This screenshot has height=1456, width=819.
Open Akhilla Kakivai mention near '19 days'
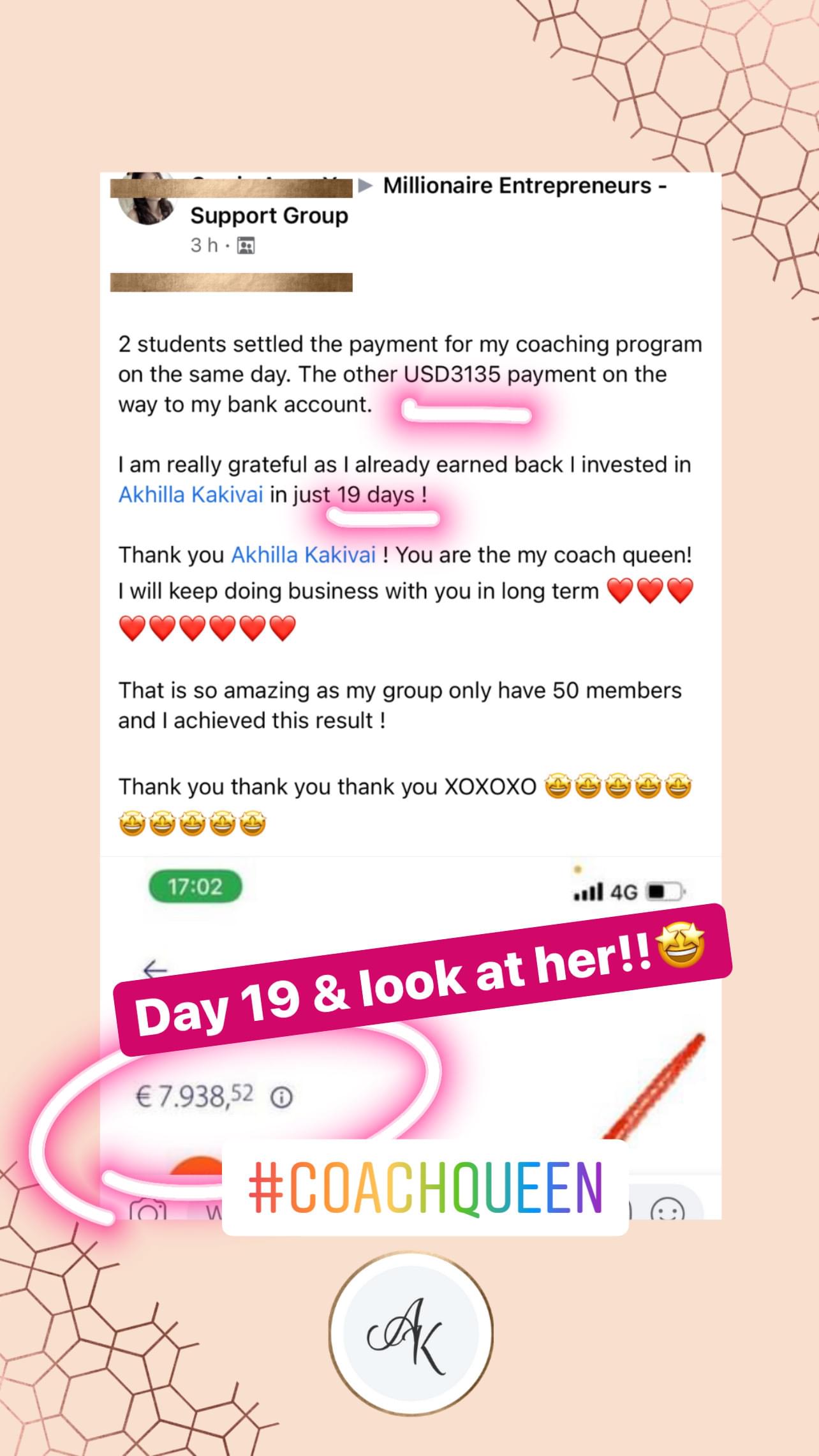[191, 494]
